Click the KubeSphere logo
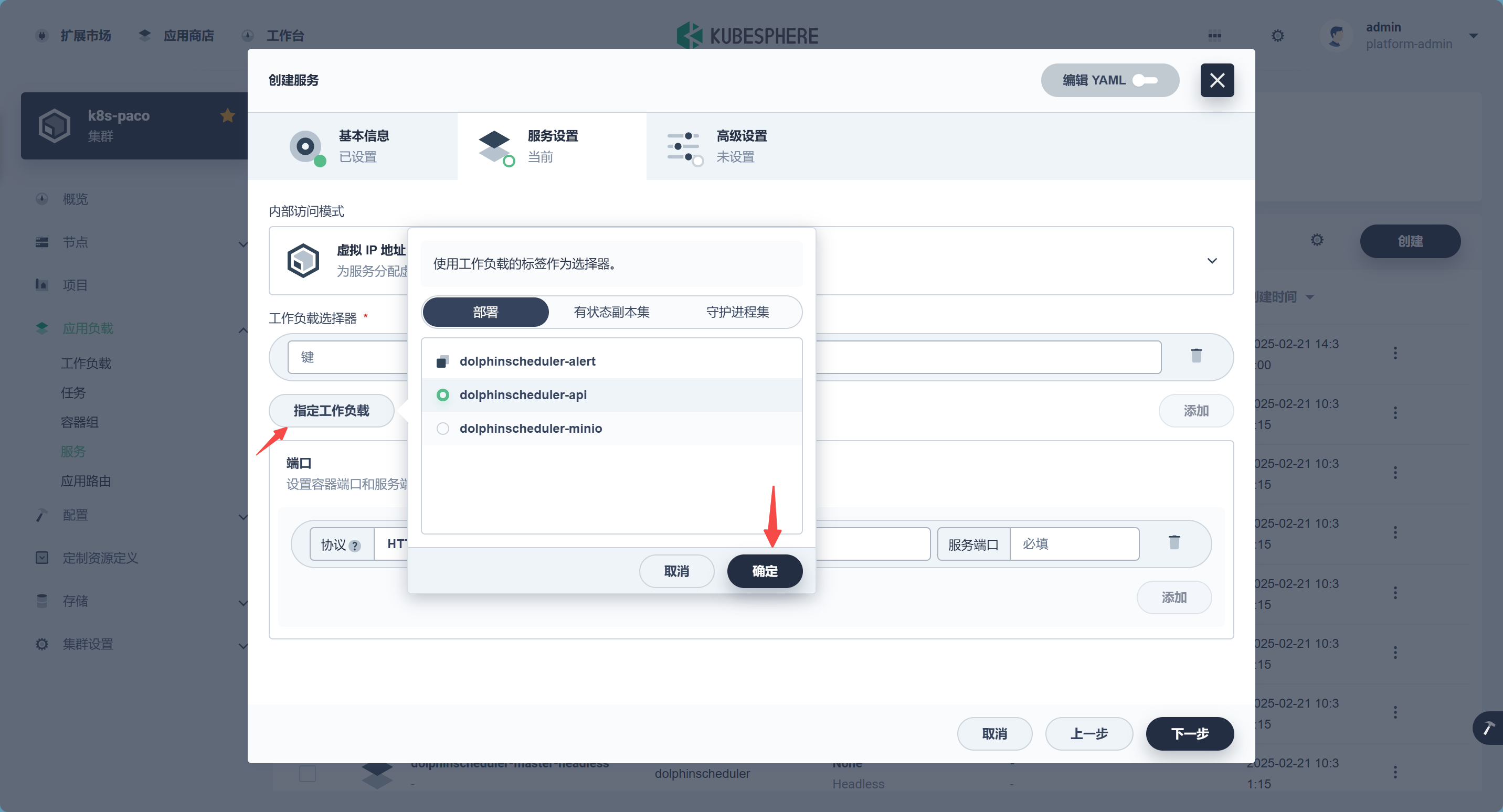 (747, 36)
